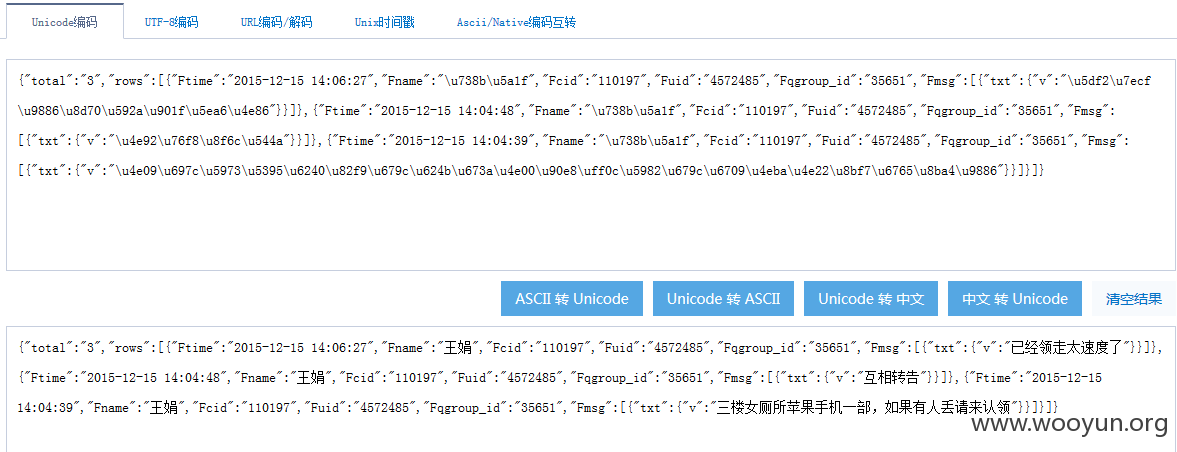Click the Unicode 转 ASCII button
Image resolution: width=1177 pixels, height=452 pixels.
point(724,299)
